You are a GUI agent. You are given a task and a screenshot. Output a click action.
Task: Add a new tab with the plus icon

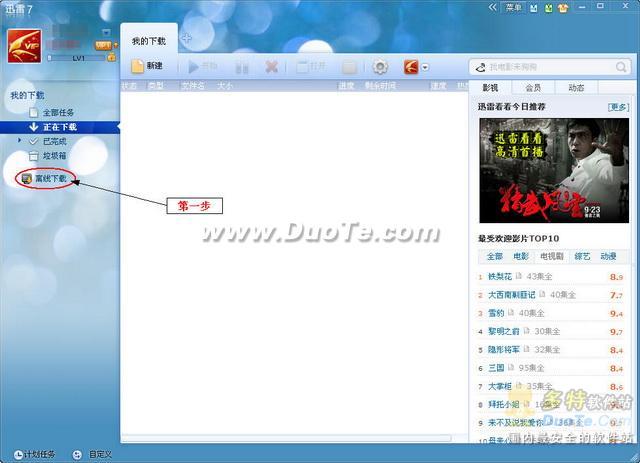(187, 38)
